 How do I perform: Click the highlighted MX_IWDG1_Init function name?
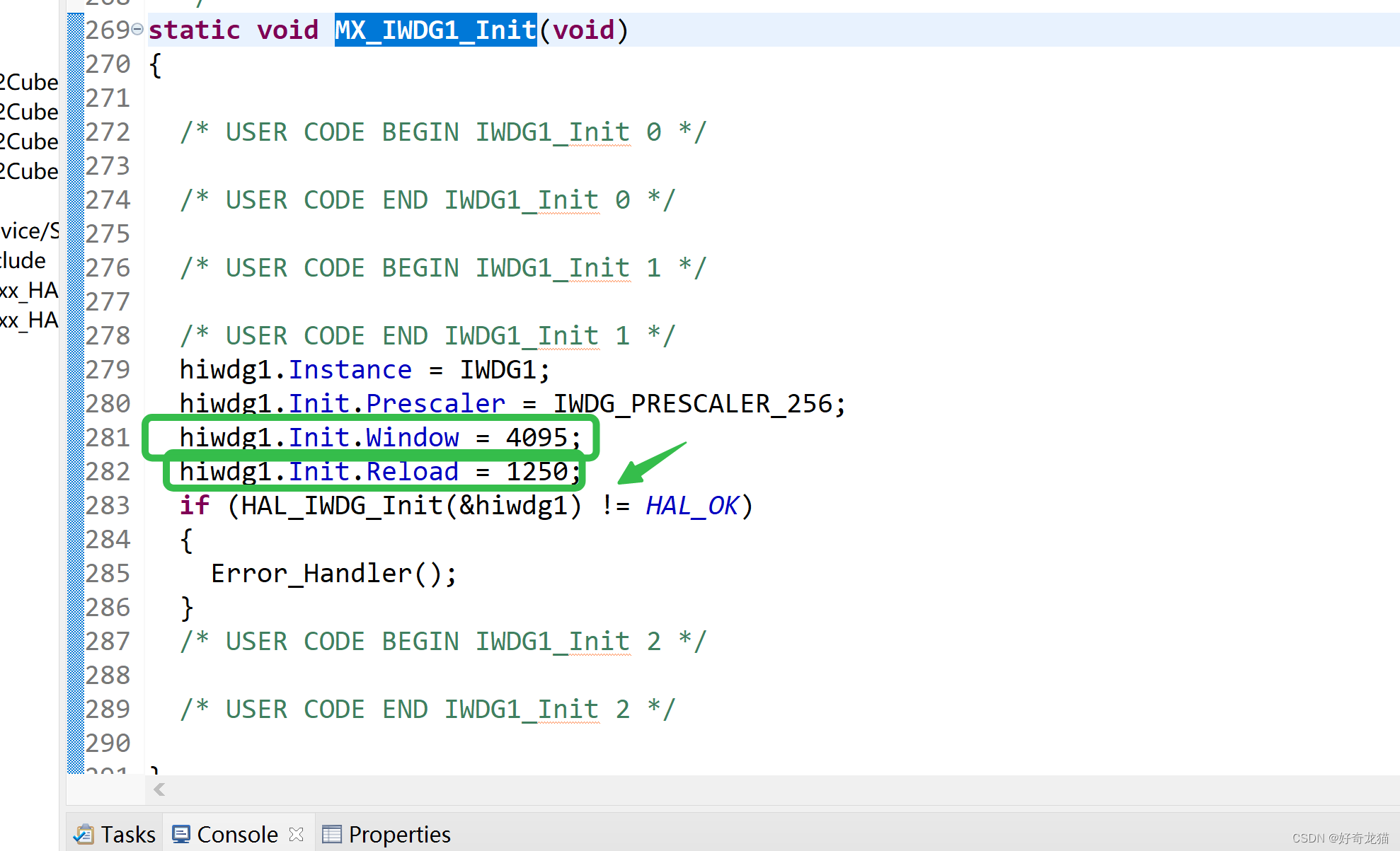pos(435,30)
